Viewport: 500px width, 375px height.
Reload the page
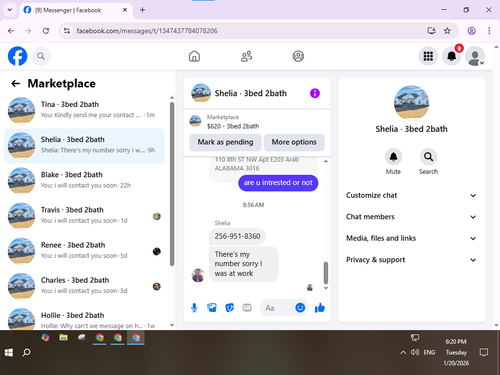click(x=46, y=31)
